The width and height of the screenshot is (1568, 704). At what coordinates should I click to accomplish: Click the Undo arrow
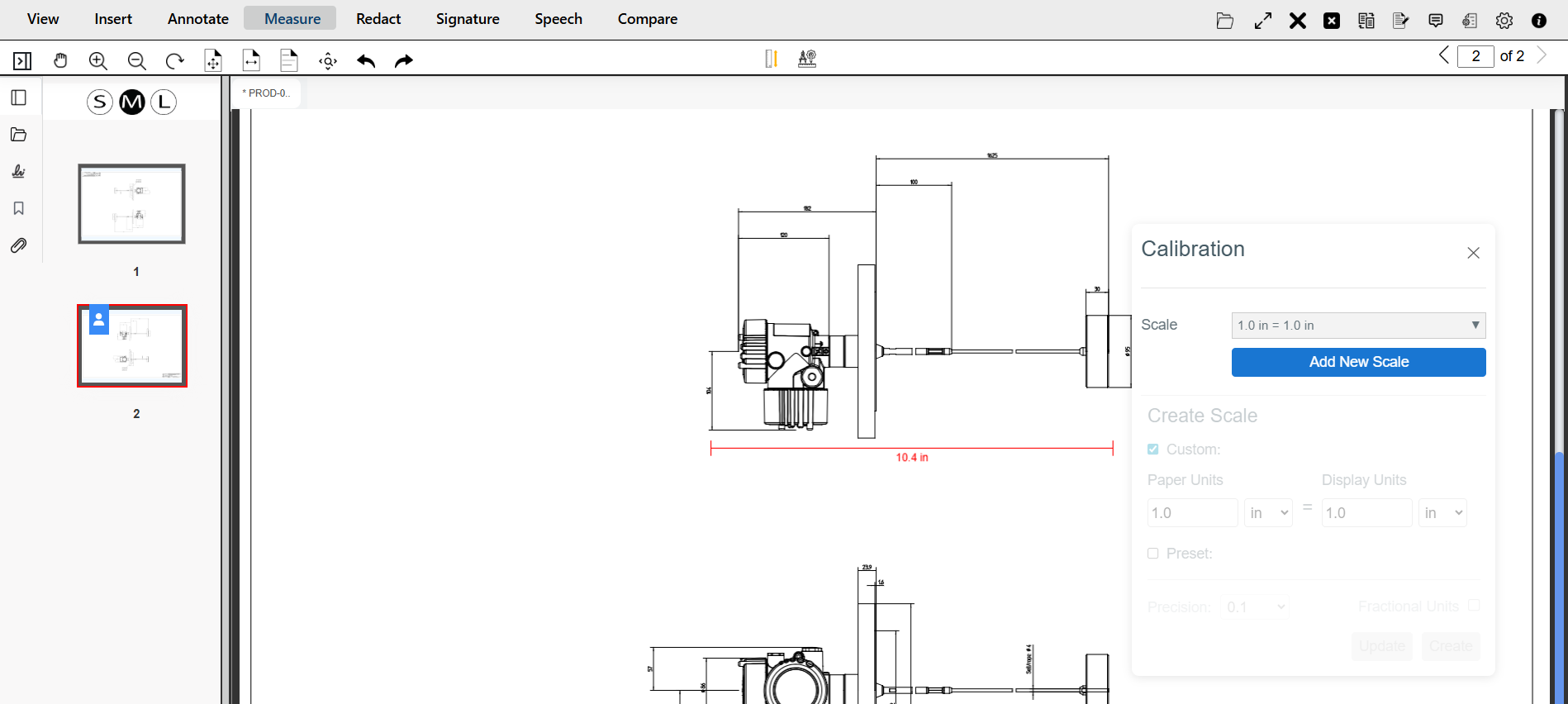pyautogui.click(x=366, y=60)
